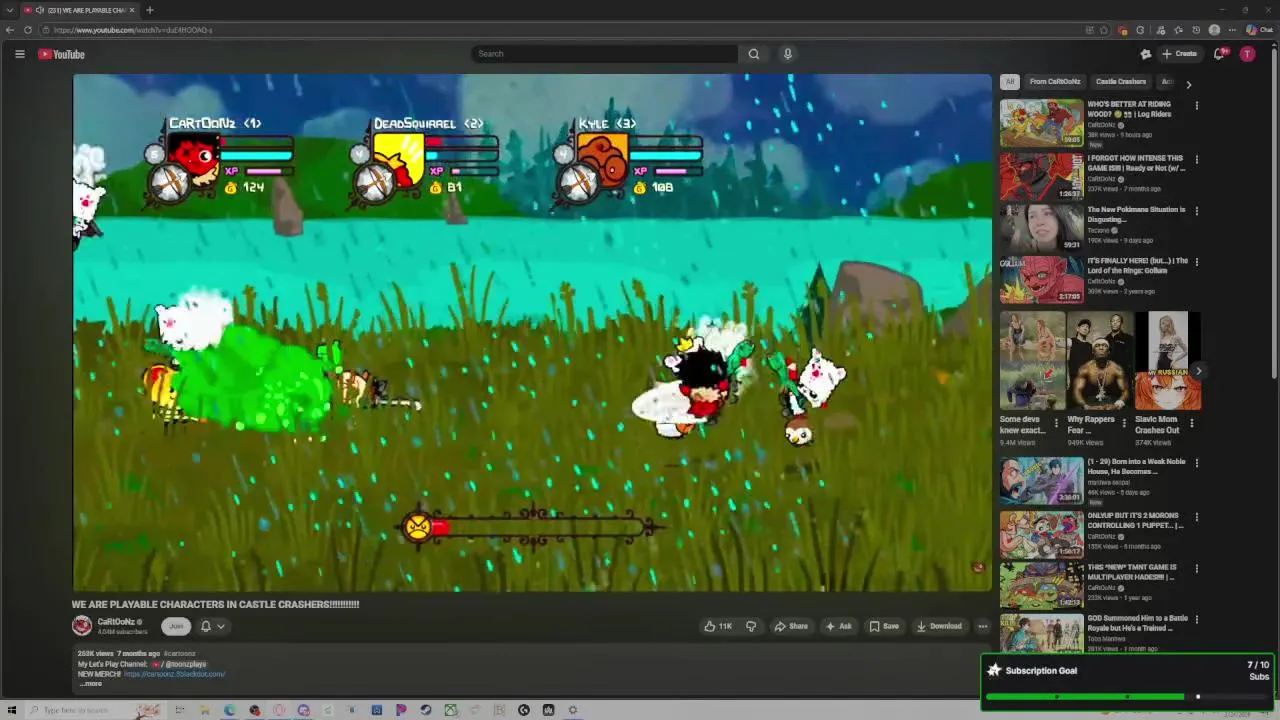
Task: Open @toonzplays channel link
Action: click(185, 664)
